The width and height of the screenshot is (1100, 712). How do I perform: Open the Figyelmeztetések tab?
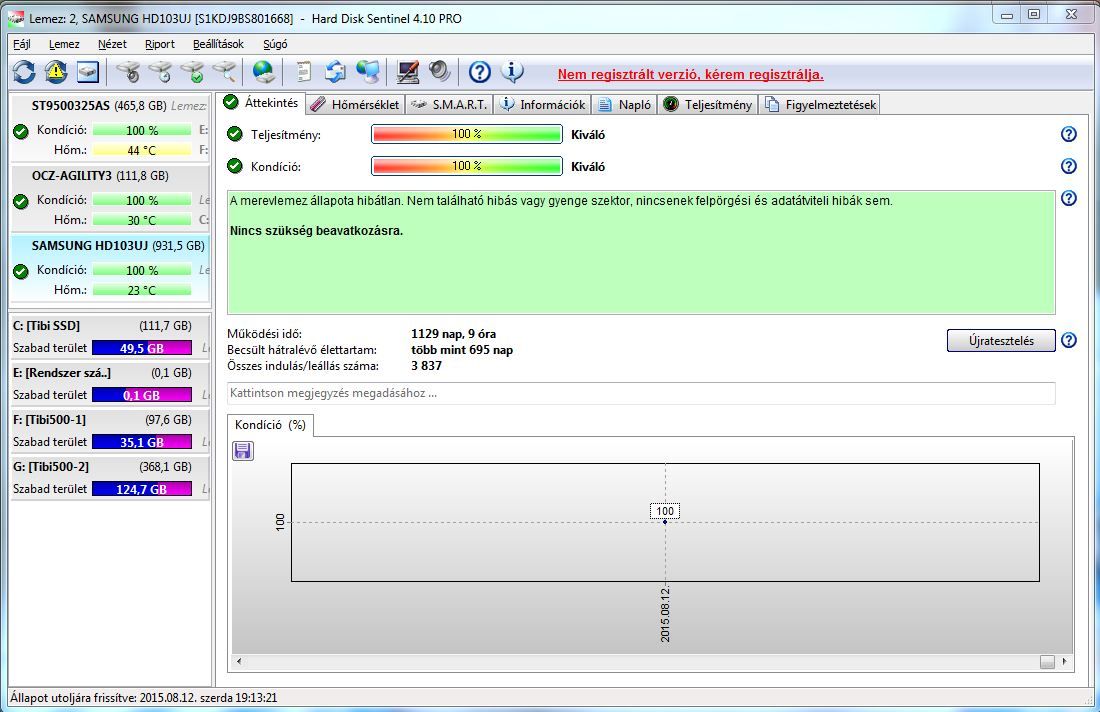[x=820, y=105]
